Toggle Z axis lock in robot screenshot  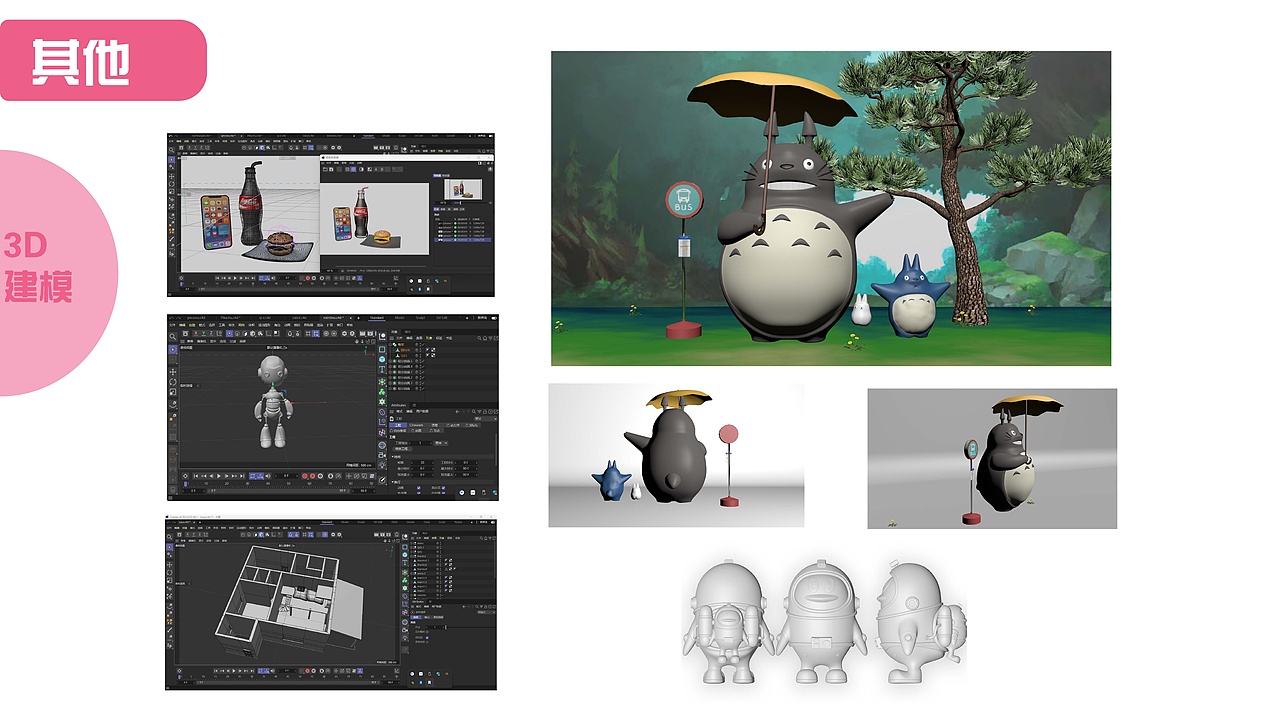211,334
